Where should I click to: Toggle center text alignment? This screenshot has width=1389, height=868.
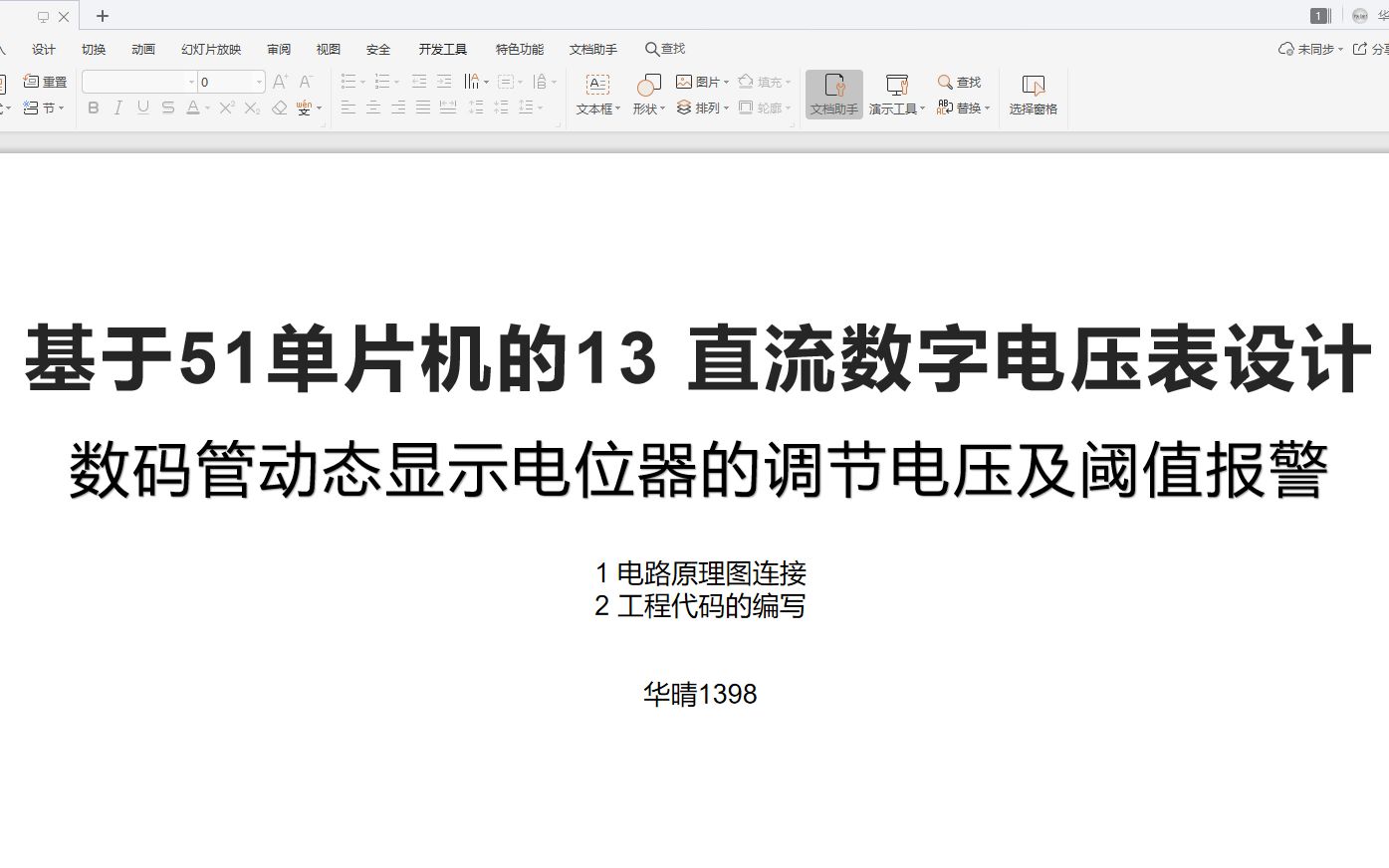[x=373, y=108]
